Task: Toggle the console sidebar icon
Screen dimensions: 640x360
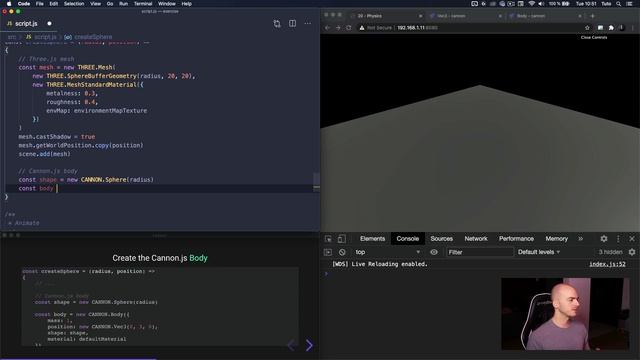Action: coord(328,252)
